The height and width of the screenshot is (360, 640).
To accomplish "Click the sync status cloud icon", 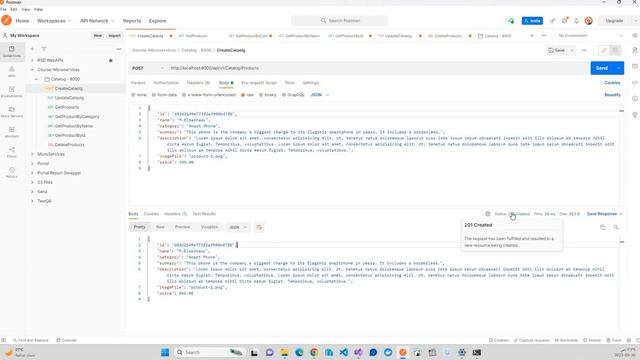I will coord(511,21).
